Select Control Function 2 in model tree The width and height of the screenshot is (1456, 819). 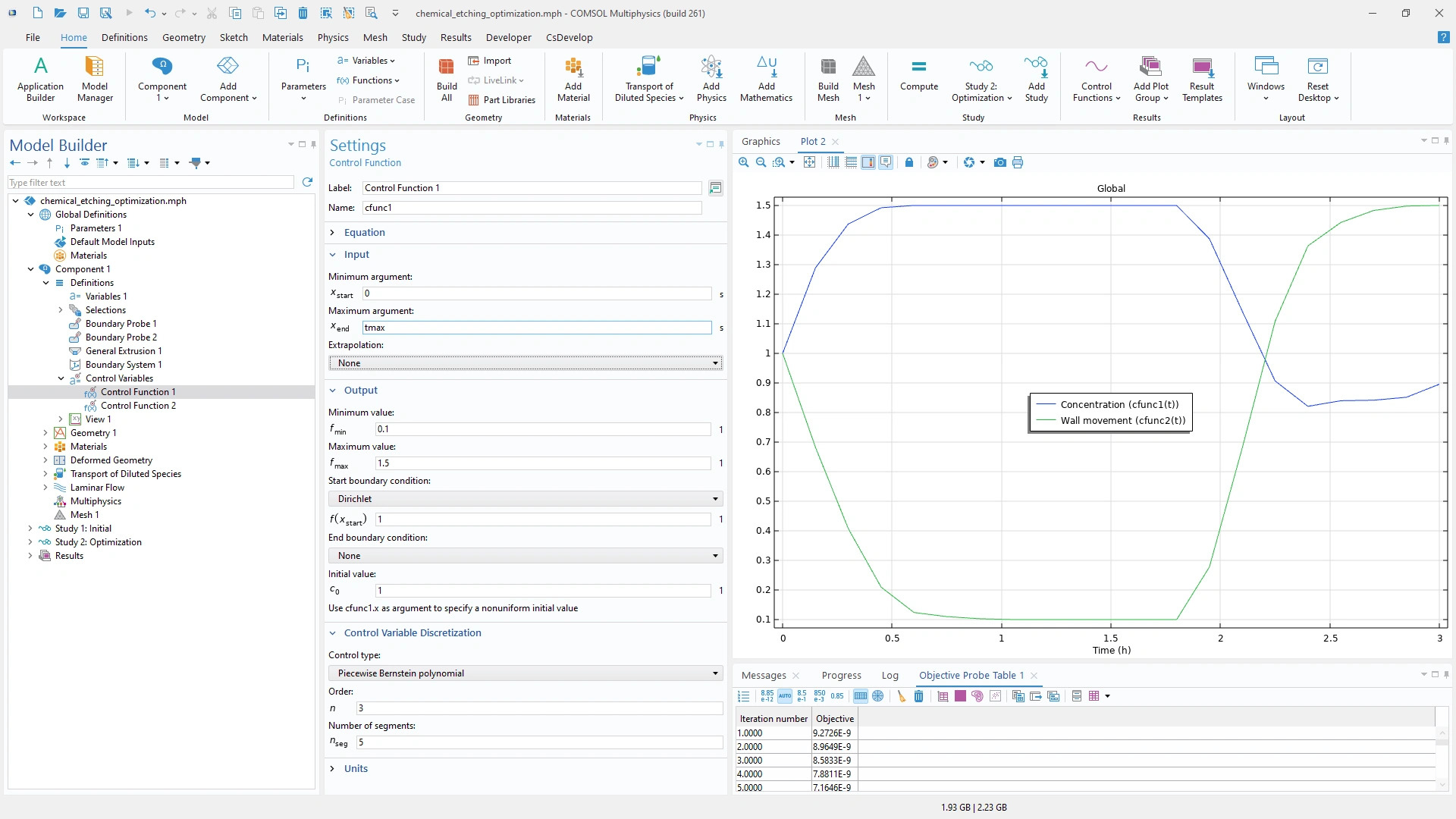click(138, 406)
